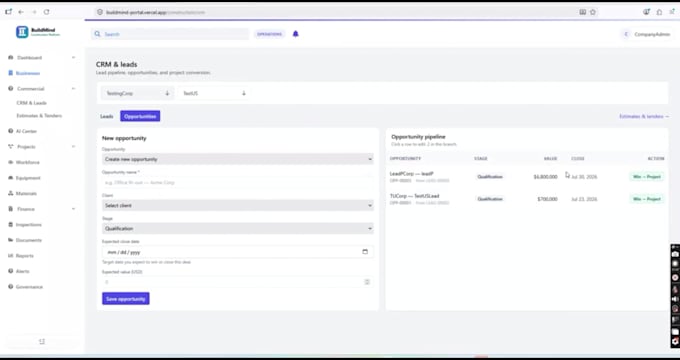Open the Governance icon
Viewport: 680px width, 360px height.
(11, 287)
